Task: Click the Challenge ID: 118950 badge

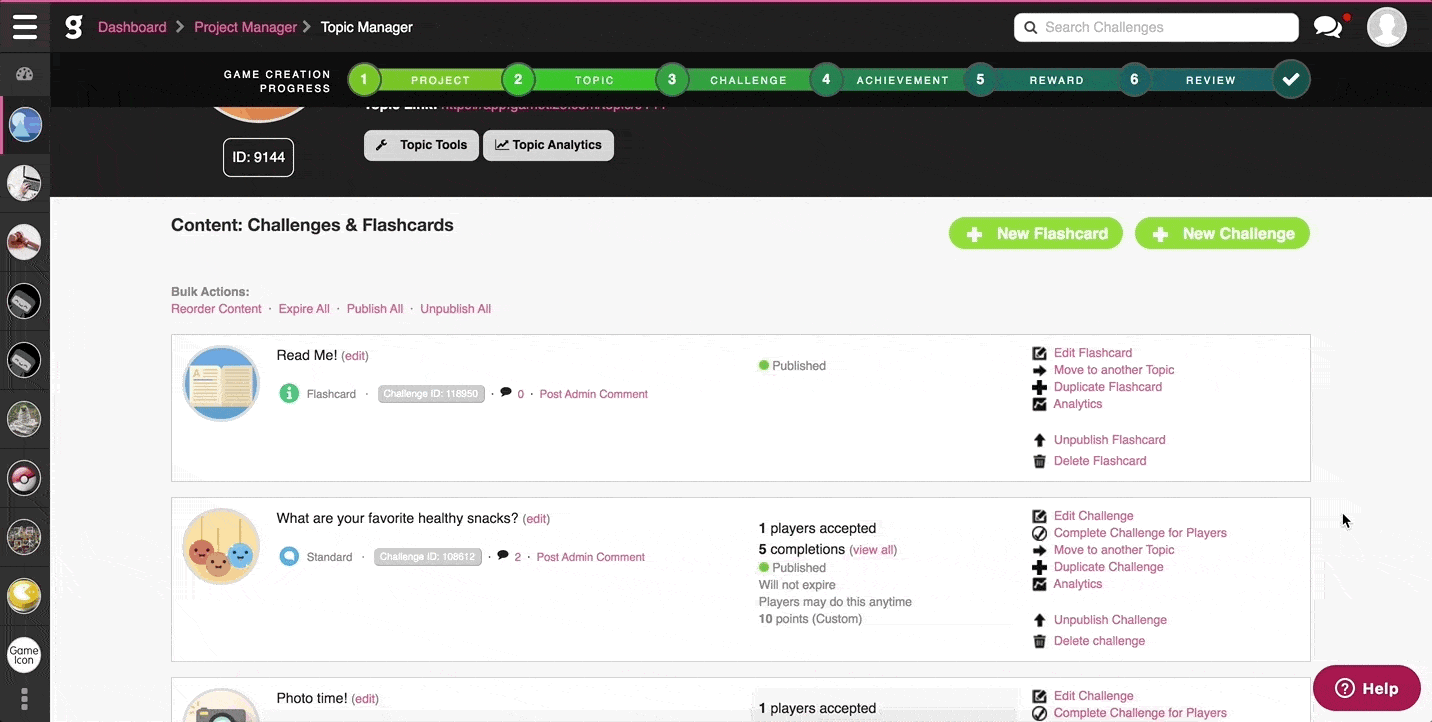Action: [431, 394]
